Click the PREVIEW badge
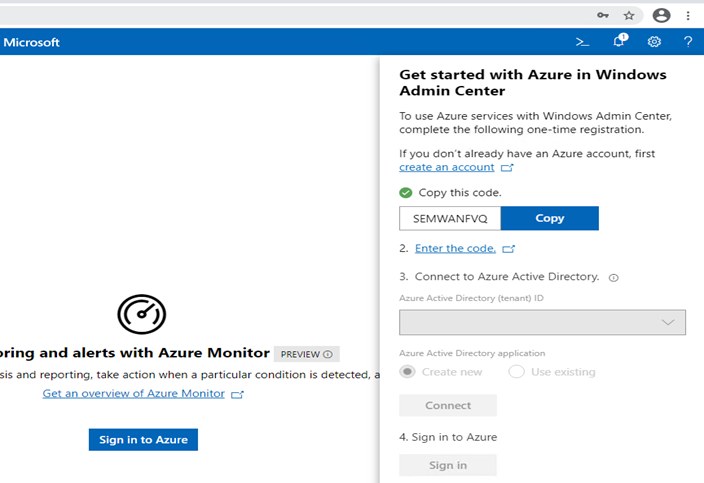Viewport: 704px width, 483px height. click(x=307, y=354)
